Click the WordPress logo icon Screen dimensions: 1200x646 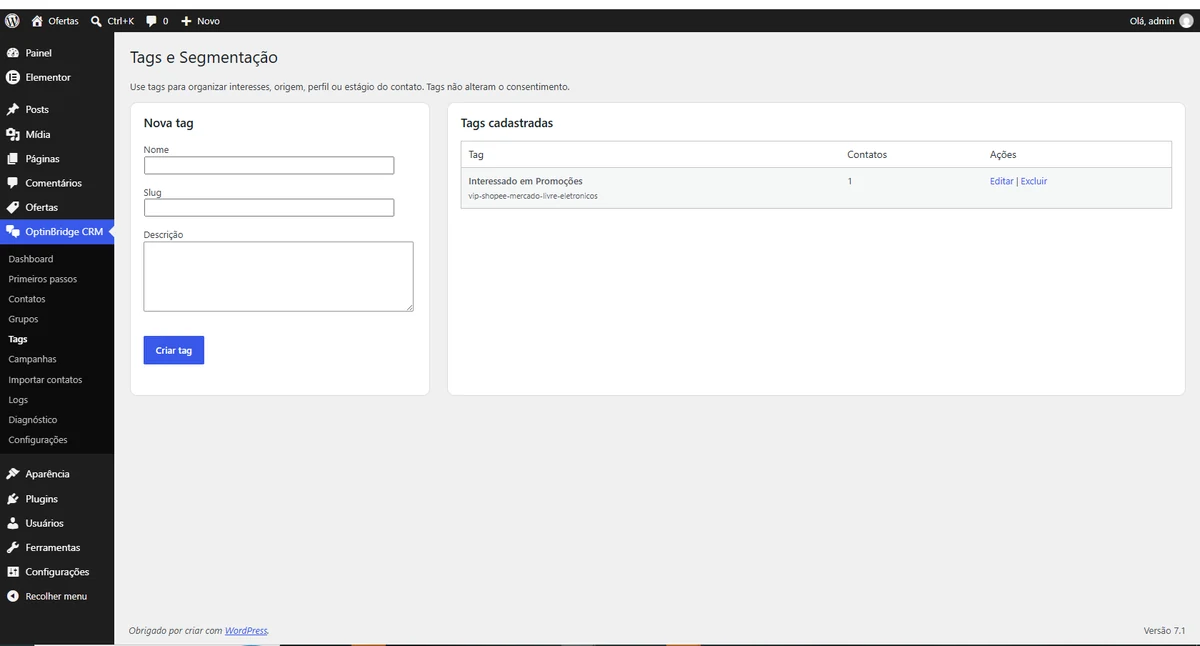coord(12,21)
